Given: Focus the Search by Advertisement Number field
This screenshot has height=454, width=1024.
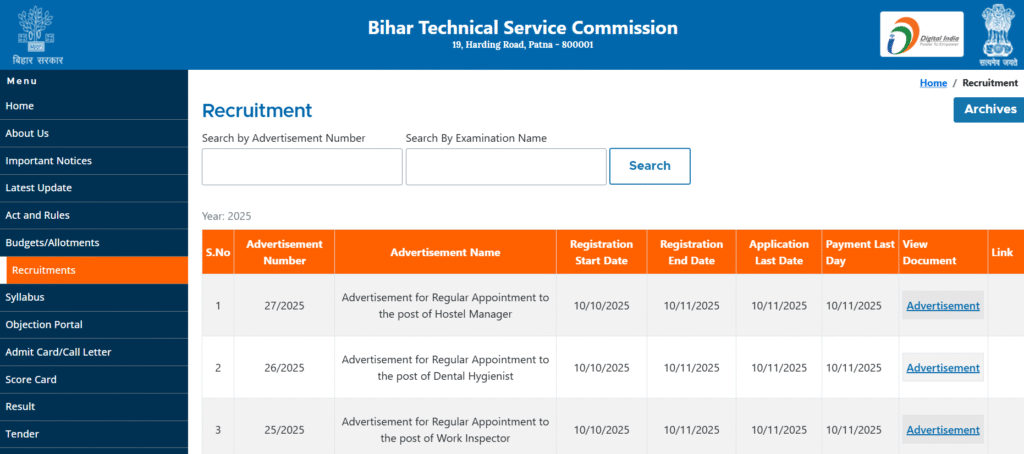Looking at the screenshot, I should coord(302,167).
